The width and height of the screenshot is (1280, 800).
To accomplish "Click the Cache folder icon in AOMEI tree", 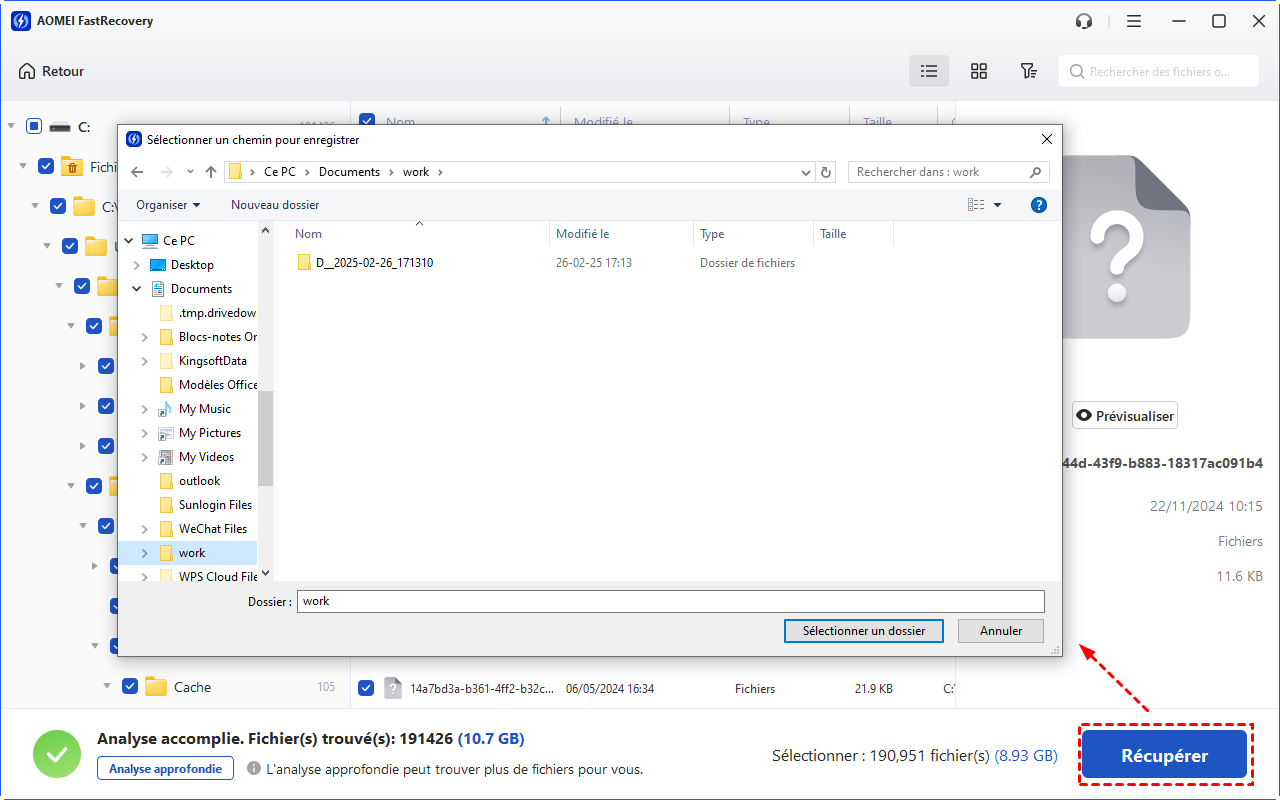I will (156, 687).
